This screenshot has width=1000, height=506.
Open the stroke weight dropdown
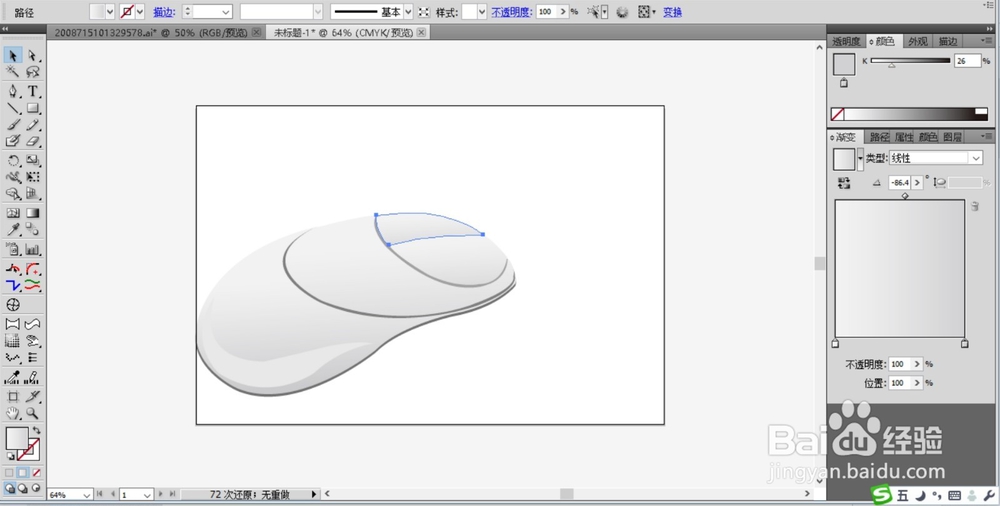tap(226, 11)
